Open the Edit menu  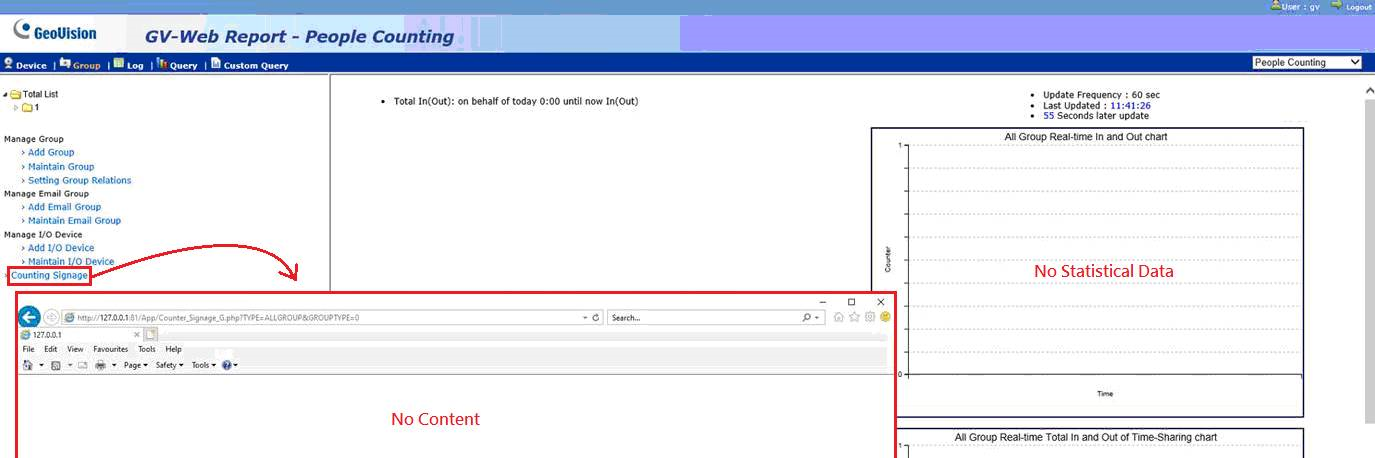click(51, 350)
